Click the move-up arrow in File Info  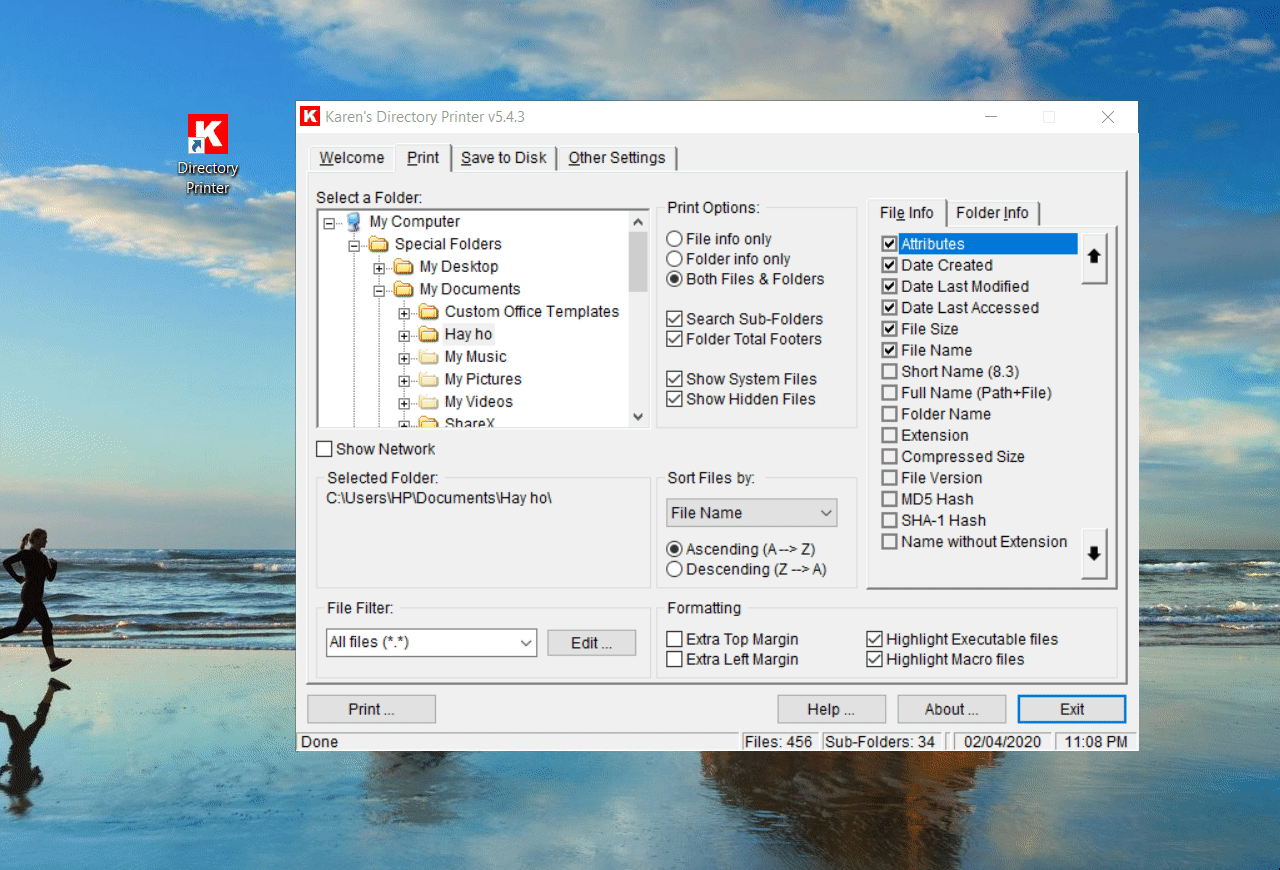tap(1094, 257)
